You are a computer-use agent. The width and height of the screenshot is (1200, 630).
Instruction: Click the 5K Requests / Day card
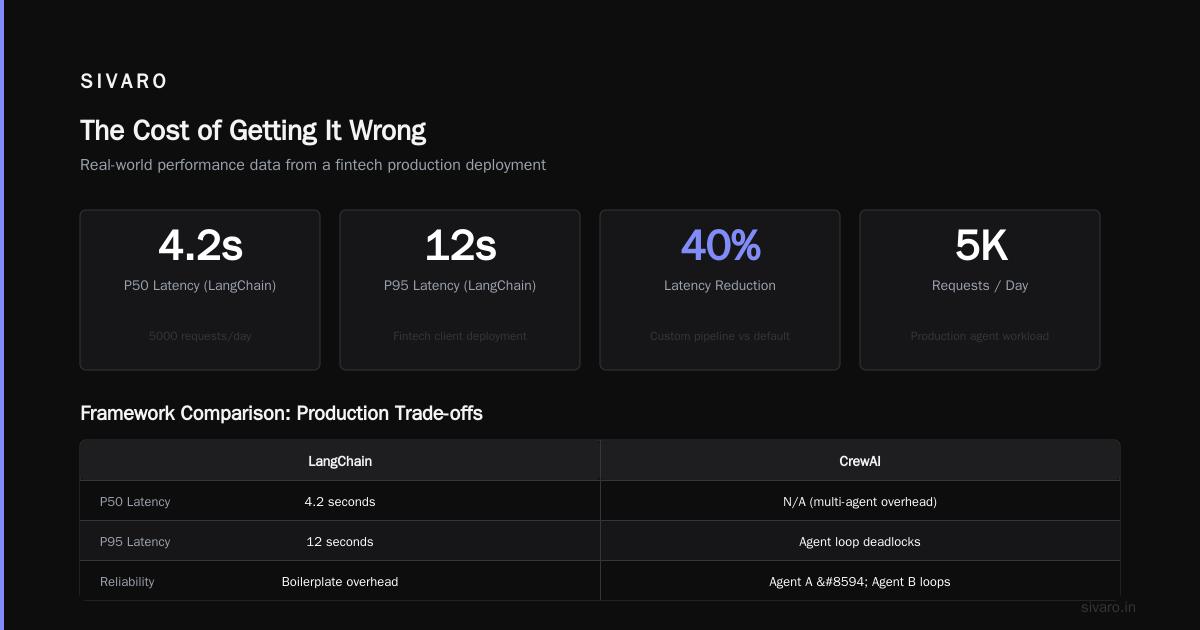[980, 290]
